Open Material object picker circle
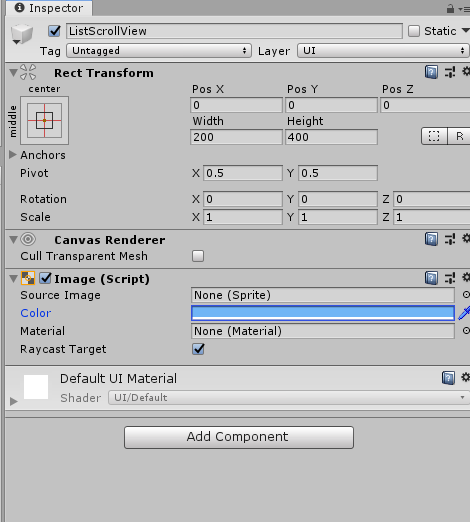Image resolution: width=470 pixels, height=522 pixels. tap(466, 331)
